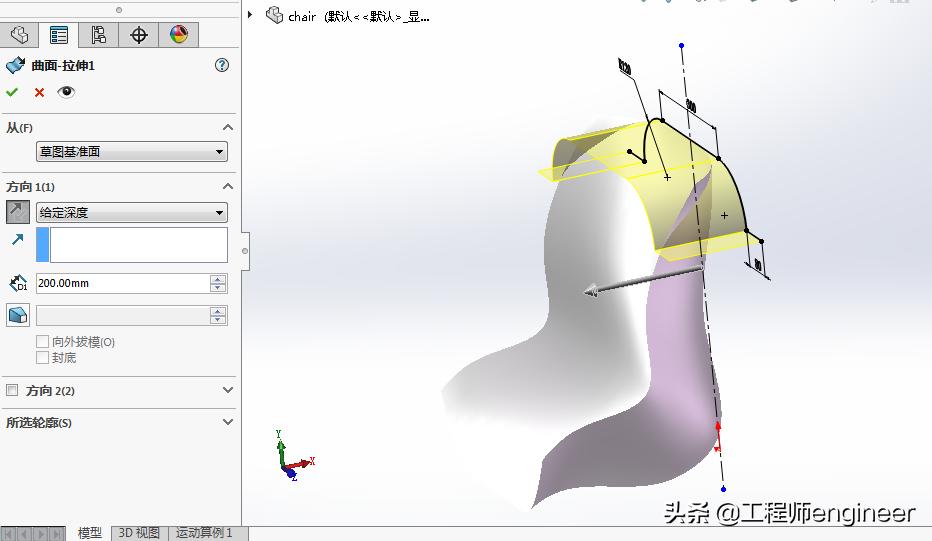
Task: Open the DimXpertManager crosshair tab
Action: tap(138, 35)
